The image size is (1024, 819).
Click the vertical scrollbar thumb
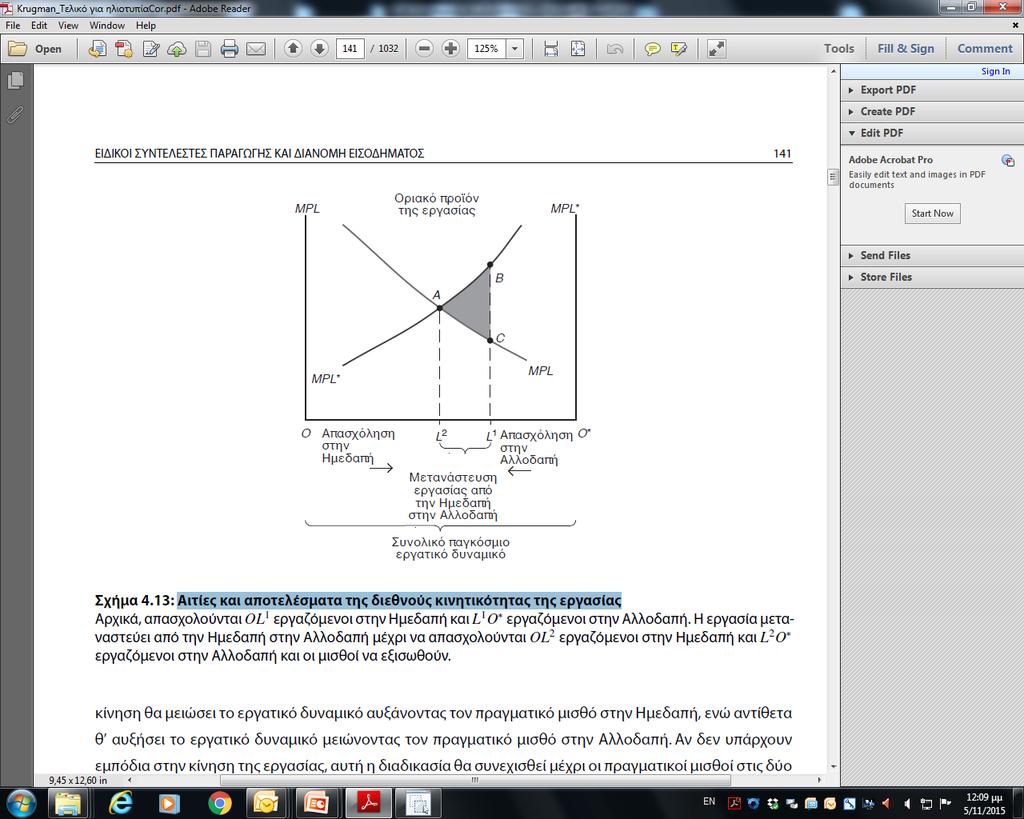coord(833,176)
